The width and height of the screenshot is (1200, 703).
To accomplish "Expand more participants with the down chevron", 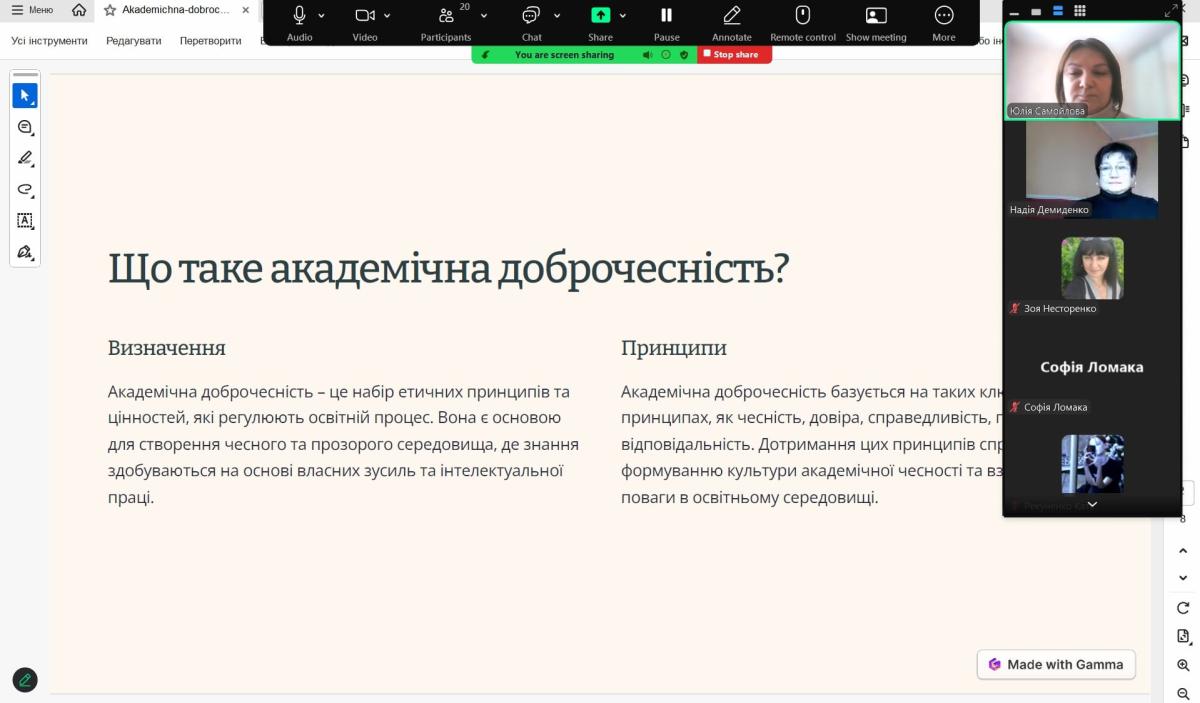I will (1092, 505).
